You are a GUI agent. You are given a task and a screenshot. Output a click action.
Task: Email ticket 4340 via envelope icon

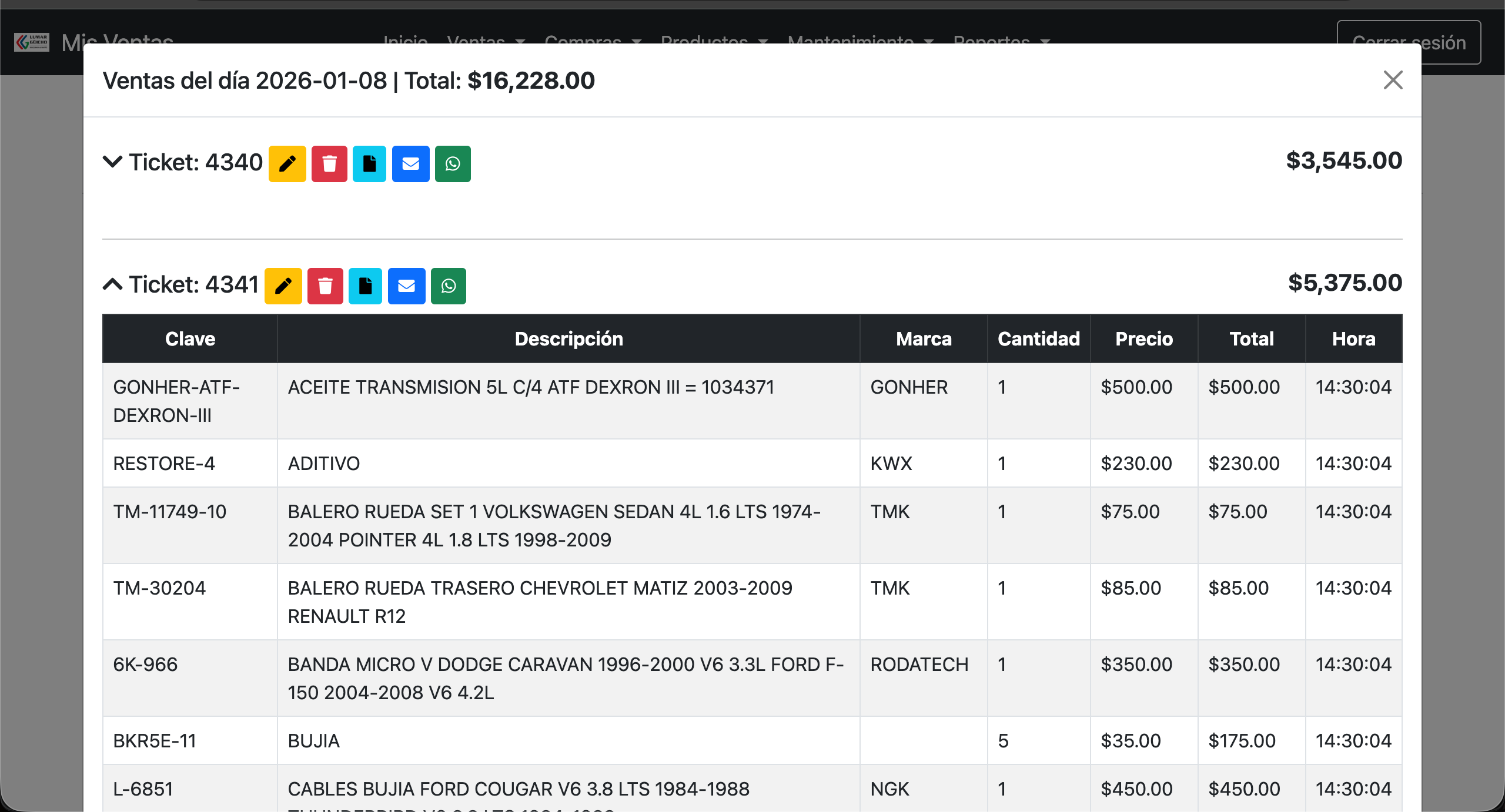pos(410,164)
